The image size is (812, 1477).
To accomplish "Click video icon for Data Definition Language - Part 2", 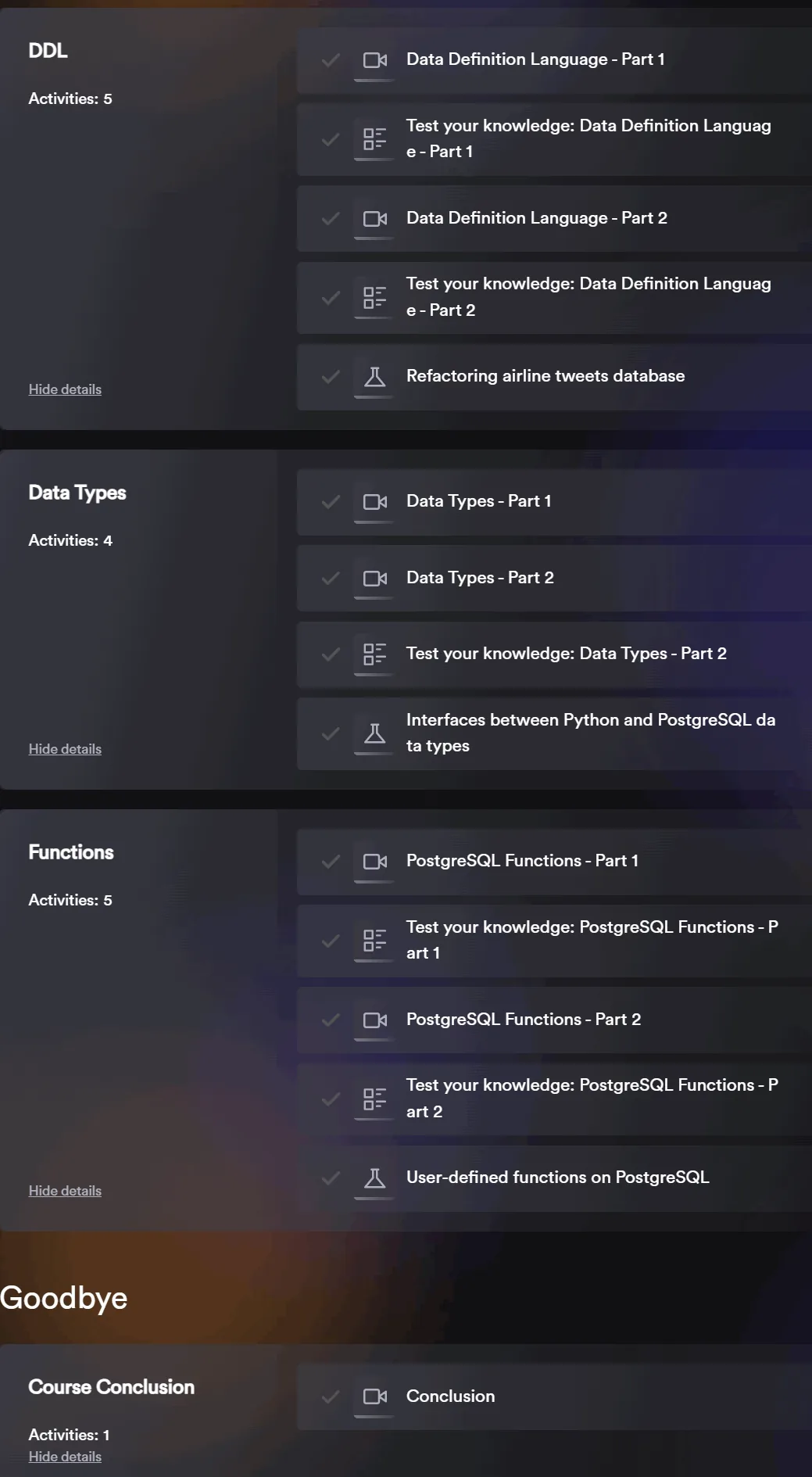I will point(375,219).
